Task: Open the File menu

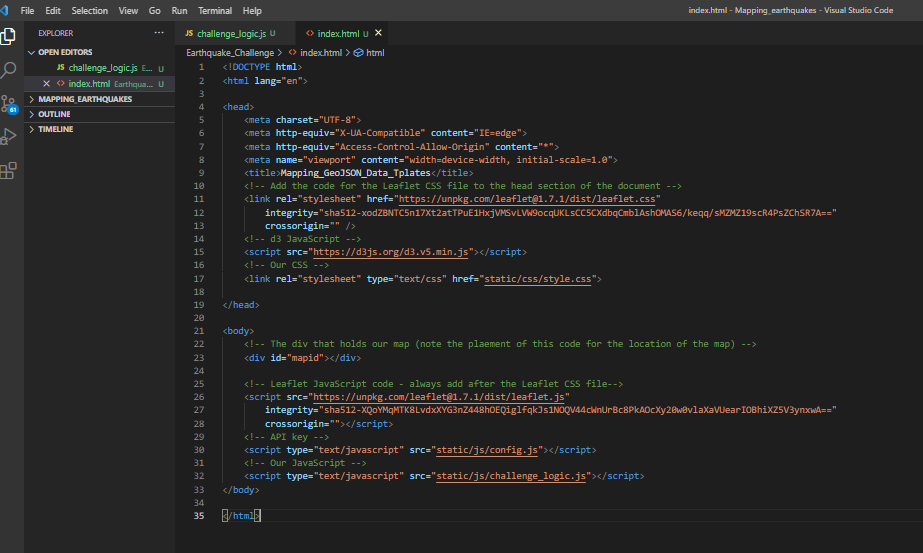Action: click(x=27, y=11)
